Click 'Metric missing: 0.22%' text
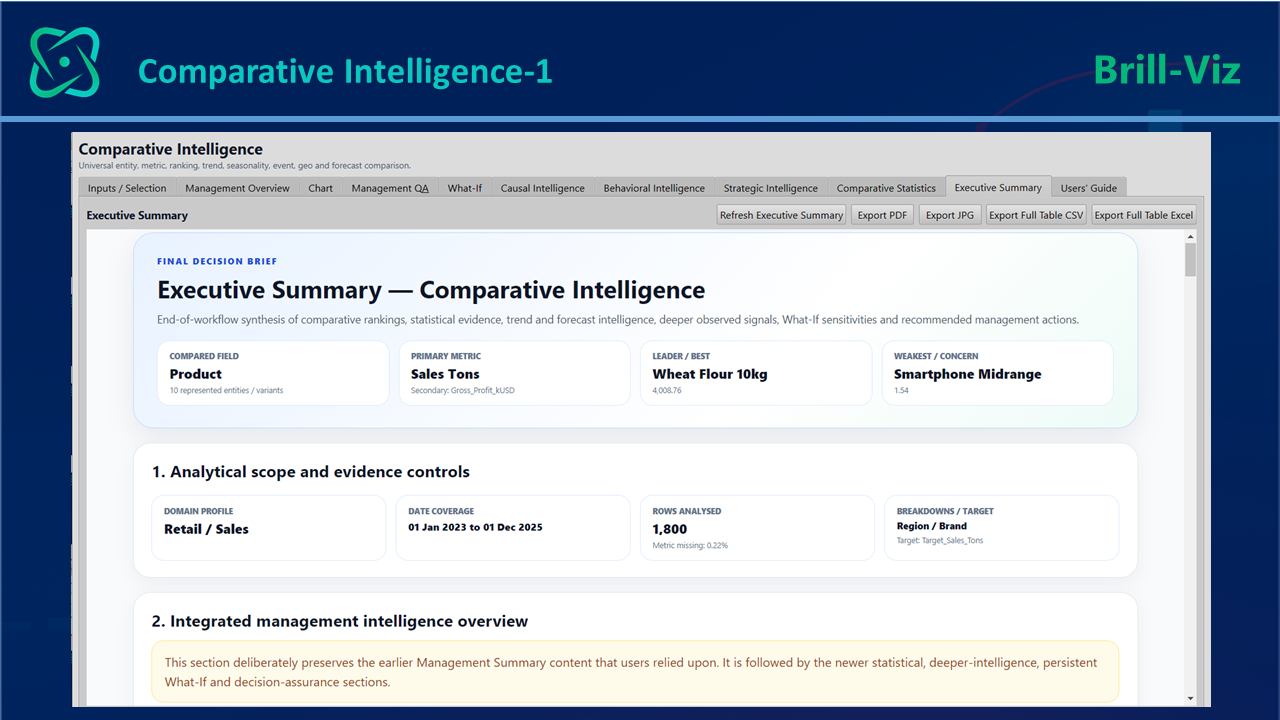This screenshot has width=1280, height=720. click(690, 545)
